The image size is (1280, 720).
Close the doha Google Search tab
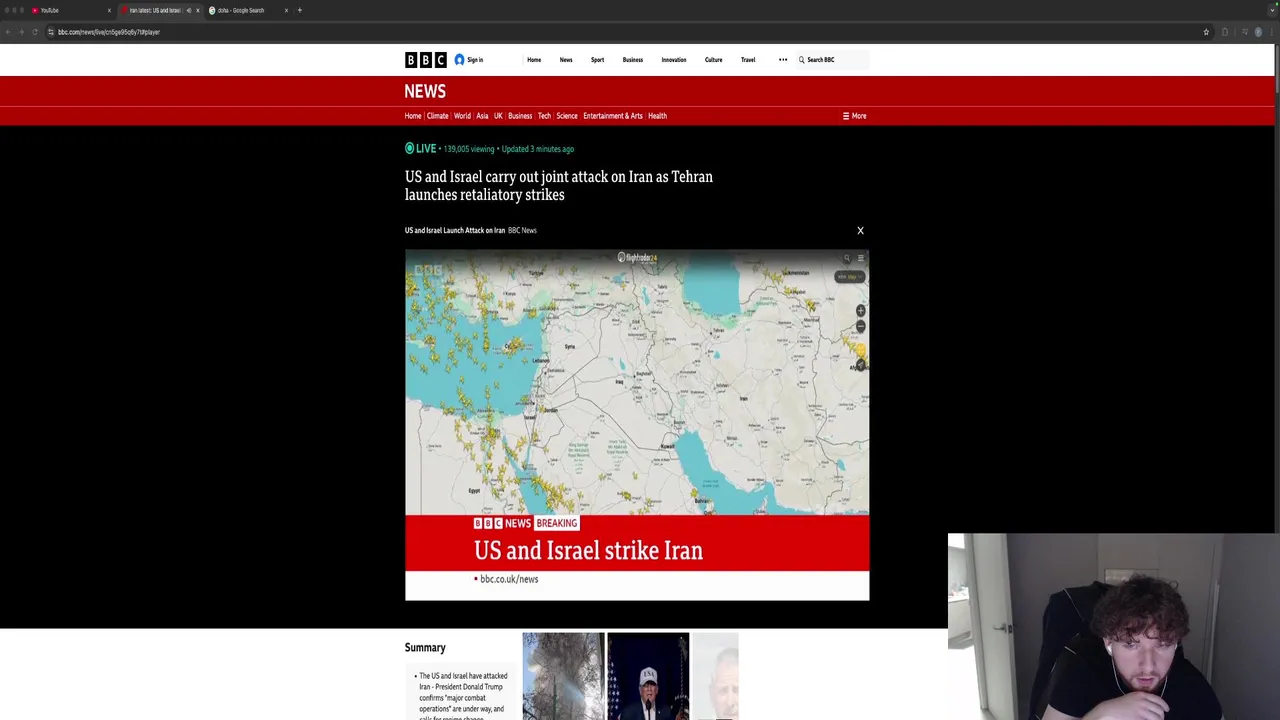click(x=286, y=10)
